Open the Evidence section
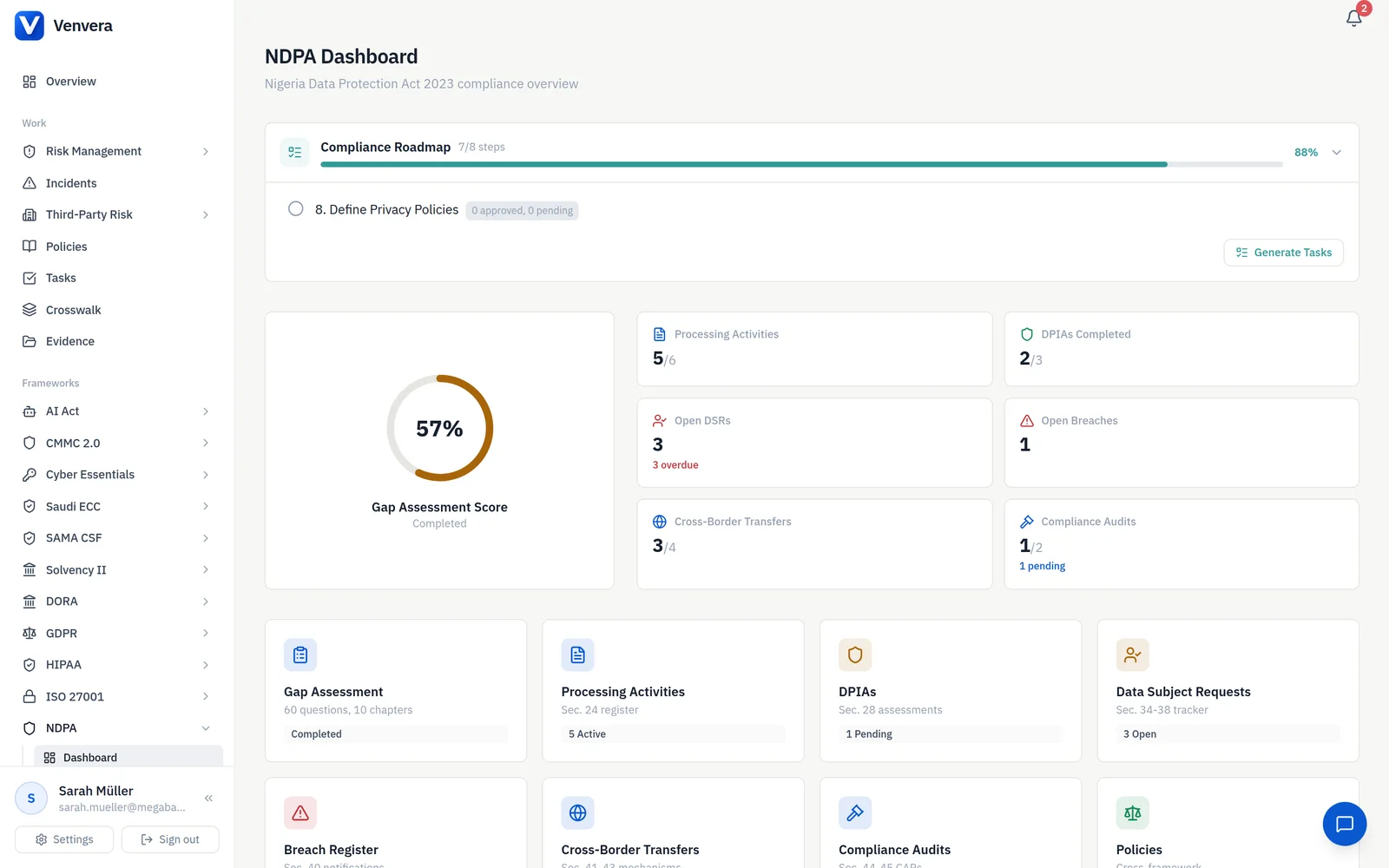1389x868 pixels. click(x=117, y=341)
